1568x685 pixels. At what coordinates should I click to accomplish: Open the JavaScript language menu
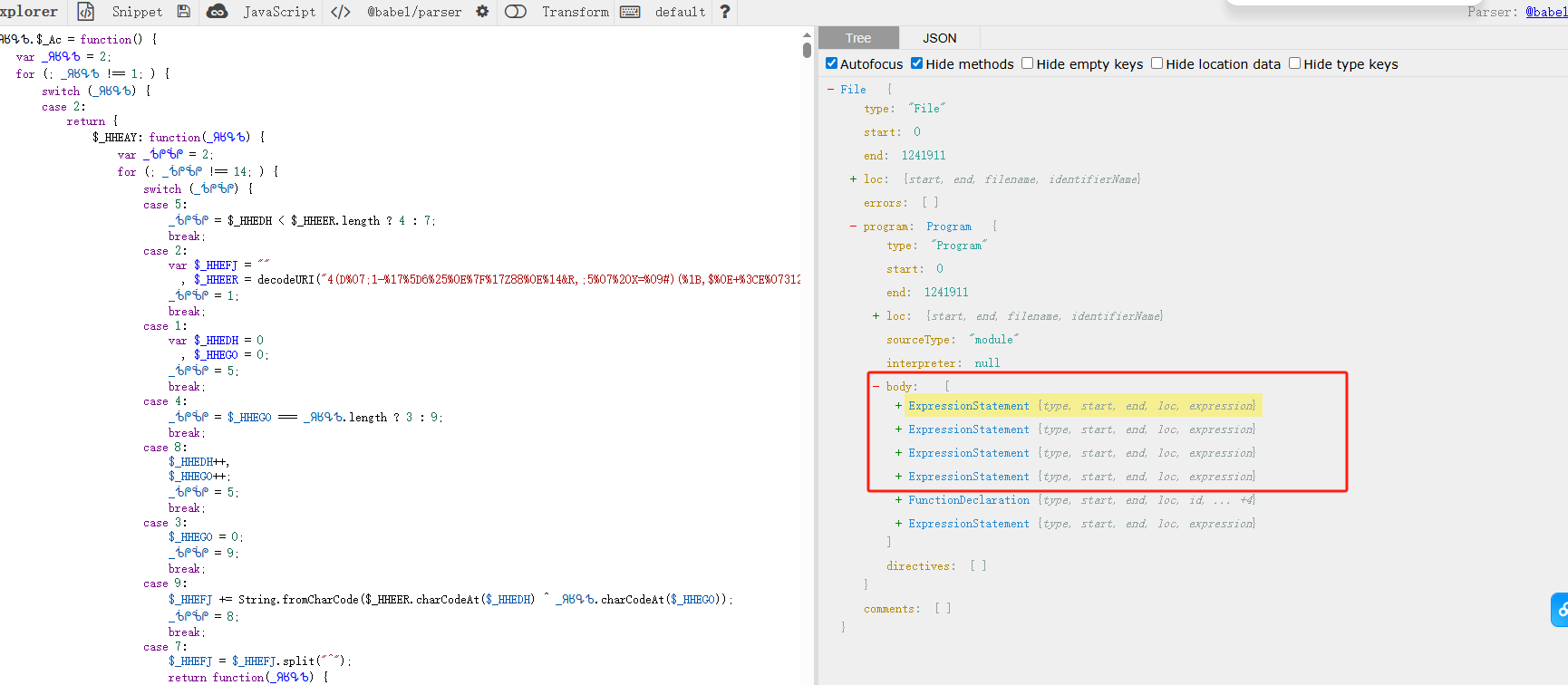(279, 12)
